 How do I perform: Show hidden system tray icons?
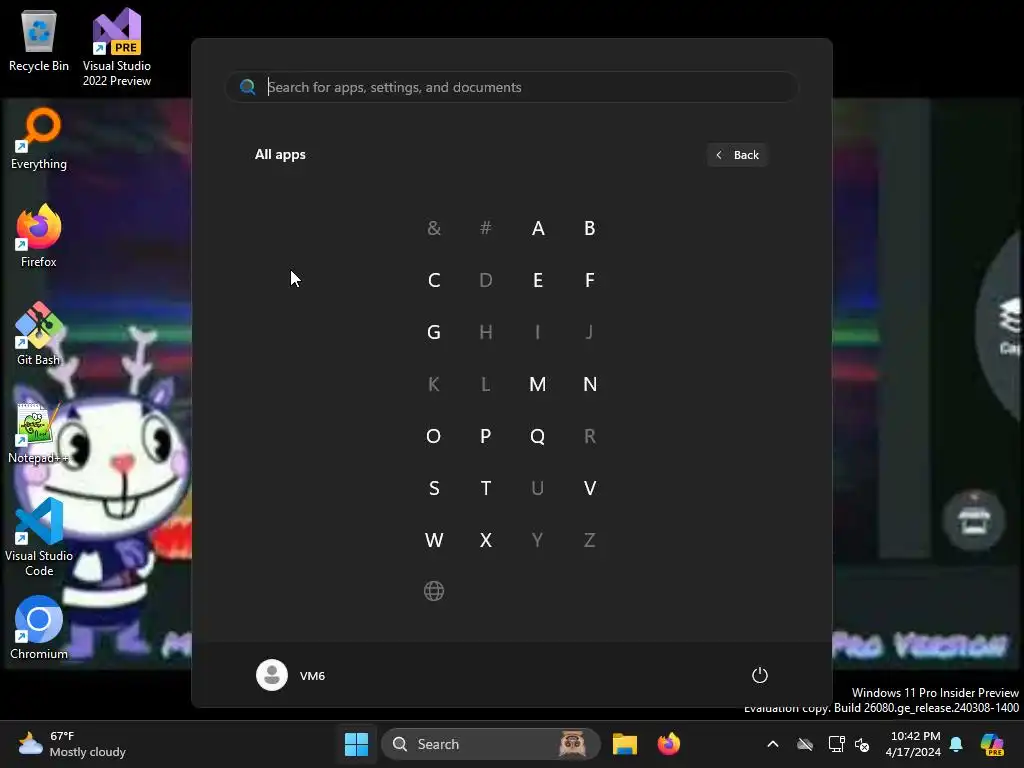pos(773,744)
